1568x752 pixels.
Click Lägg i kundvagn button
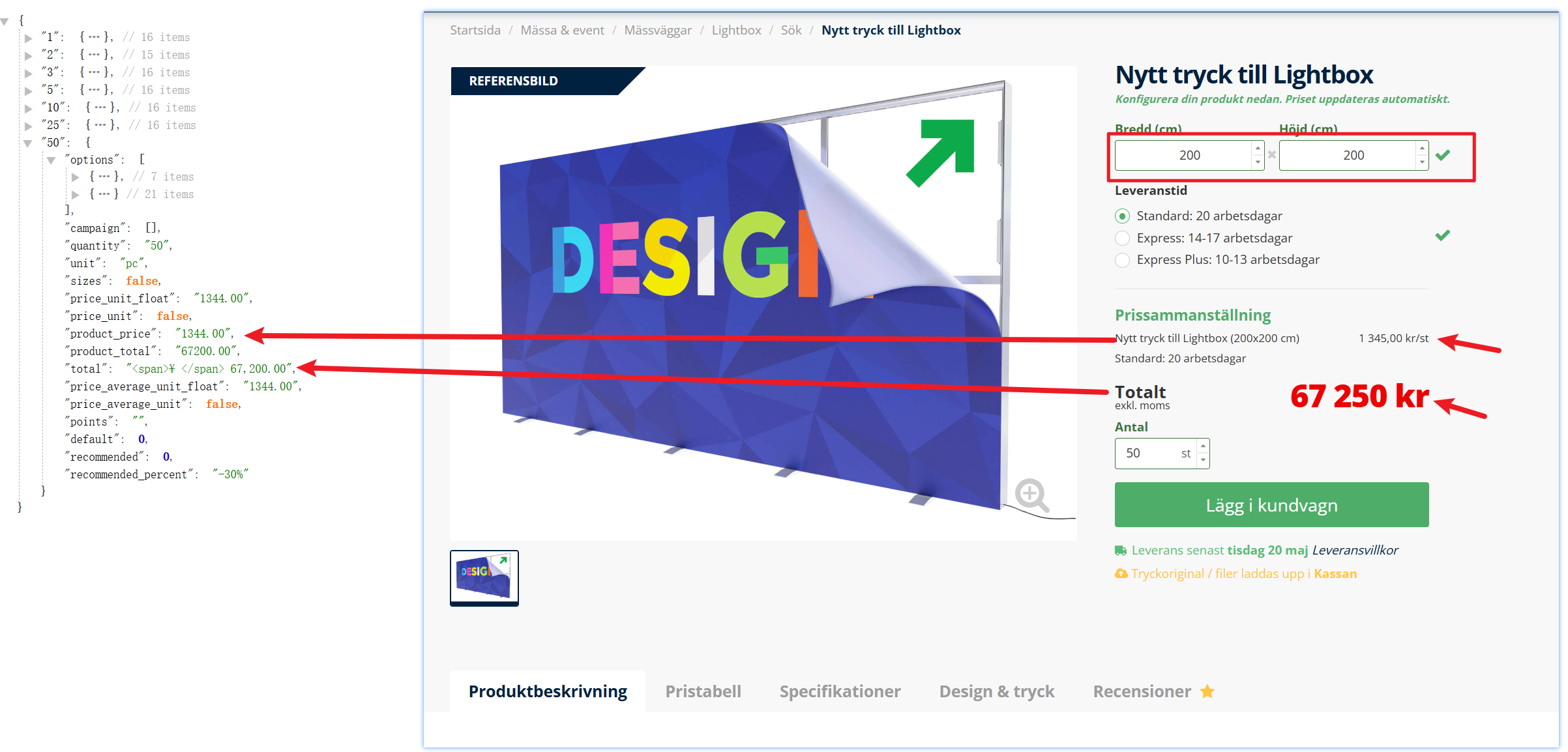point(1271,505)
